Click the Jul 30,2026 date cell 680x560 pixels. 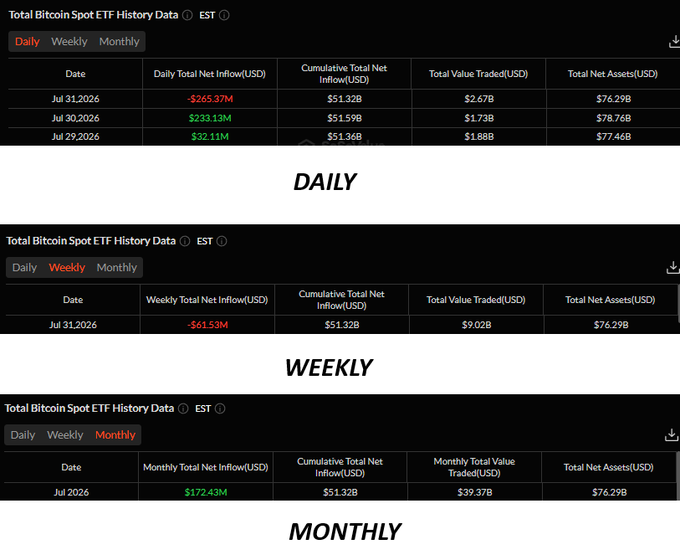click(75, 118)
